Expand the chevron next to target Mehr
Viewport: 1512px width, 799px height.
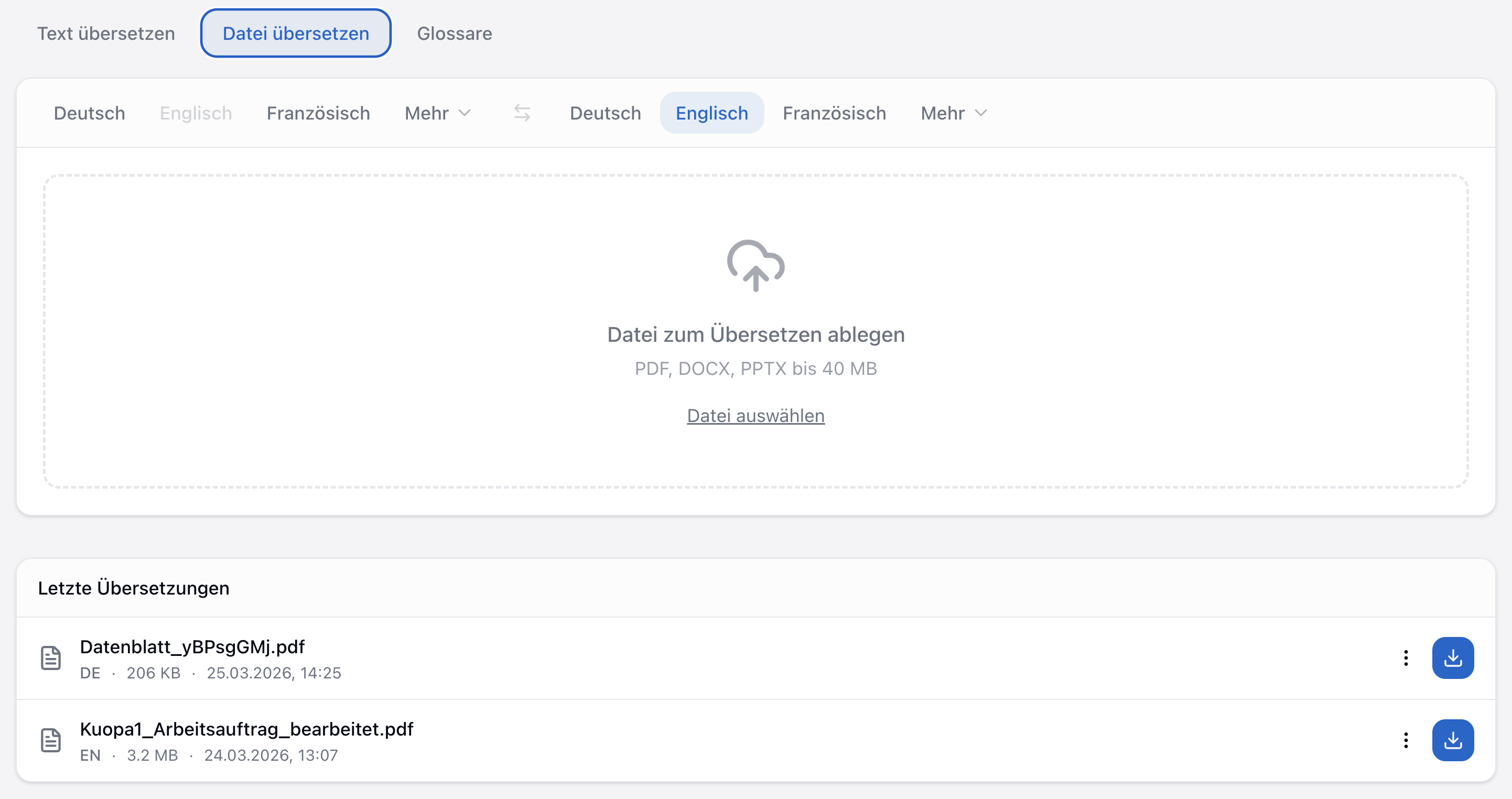tap(982, 114)
